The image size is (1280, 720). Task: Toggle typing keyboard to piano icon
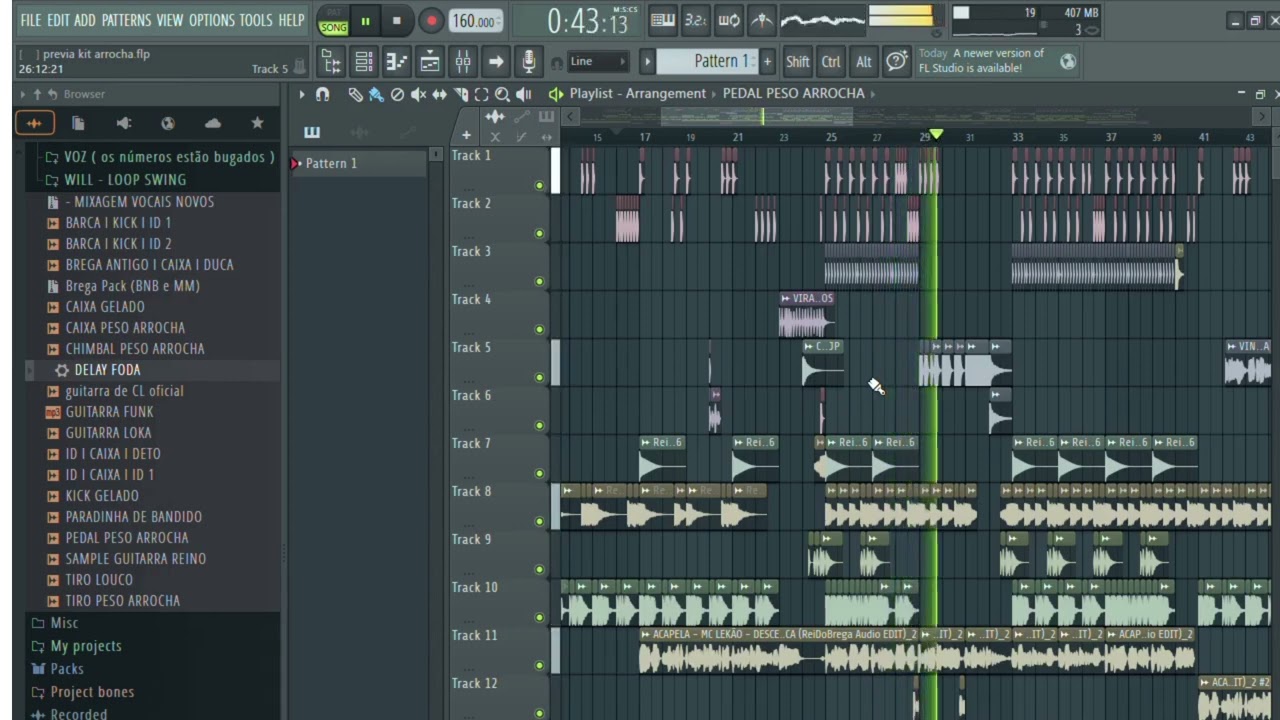click(662, 20)
